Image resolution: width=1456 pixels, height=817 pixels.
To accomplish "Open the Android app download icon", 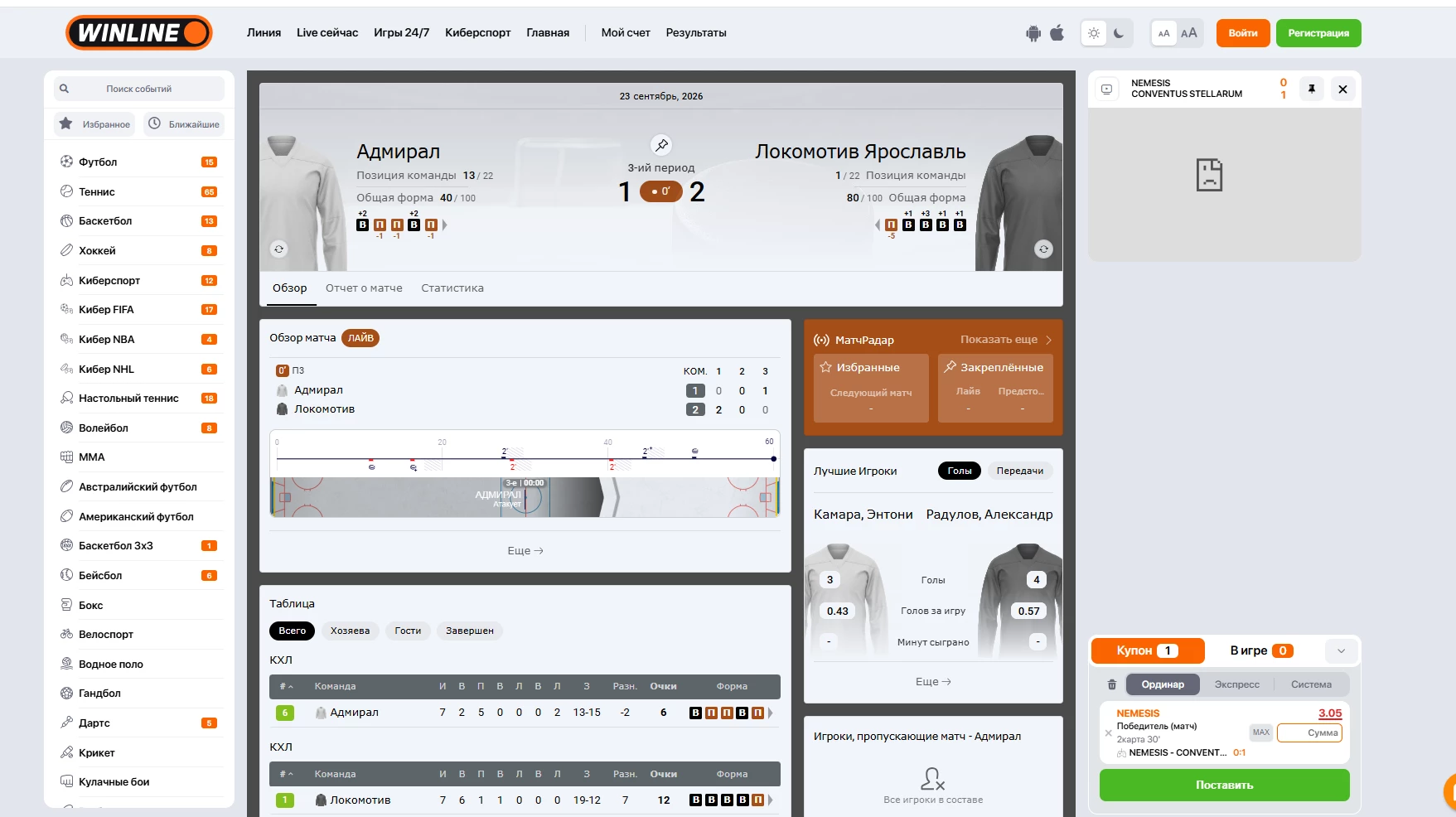I will coord(1033,33).
